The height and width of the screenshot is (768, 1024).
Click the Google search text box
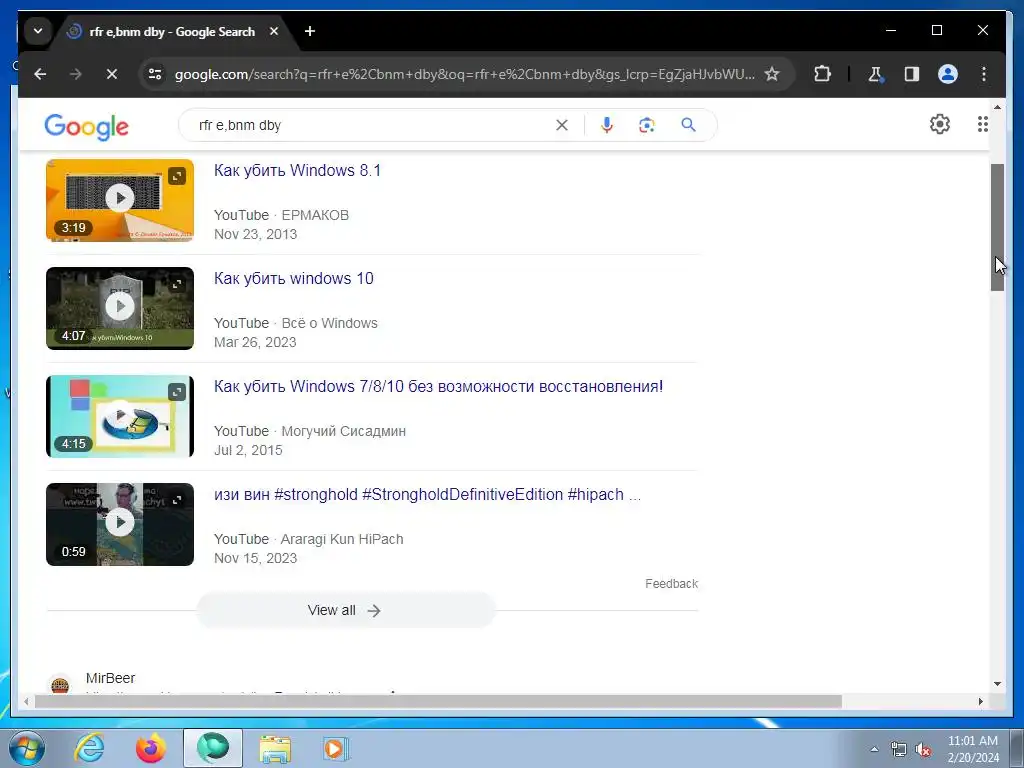click(372, 125)
